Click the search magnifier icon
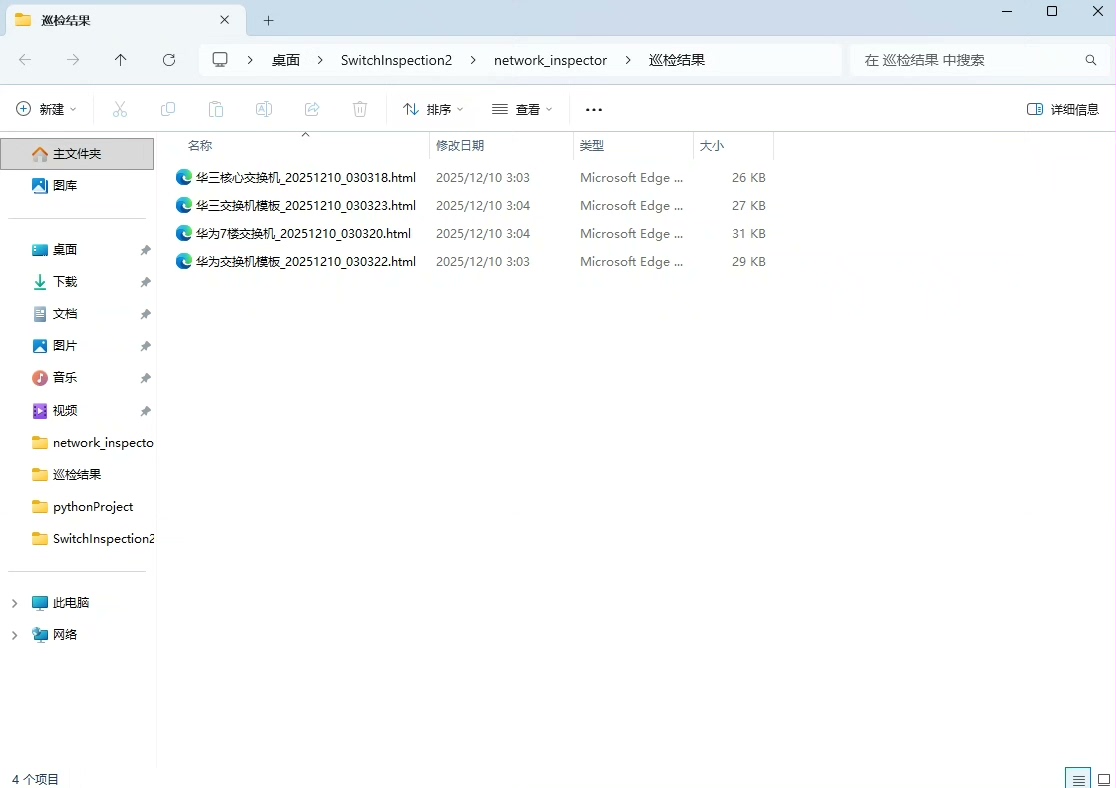The height and width of the screenshot is (788, 1116). (x=1090, y=60)
